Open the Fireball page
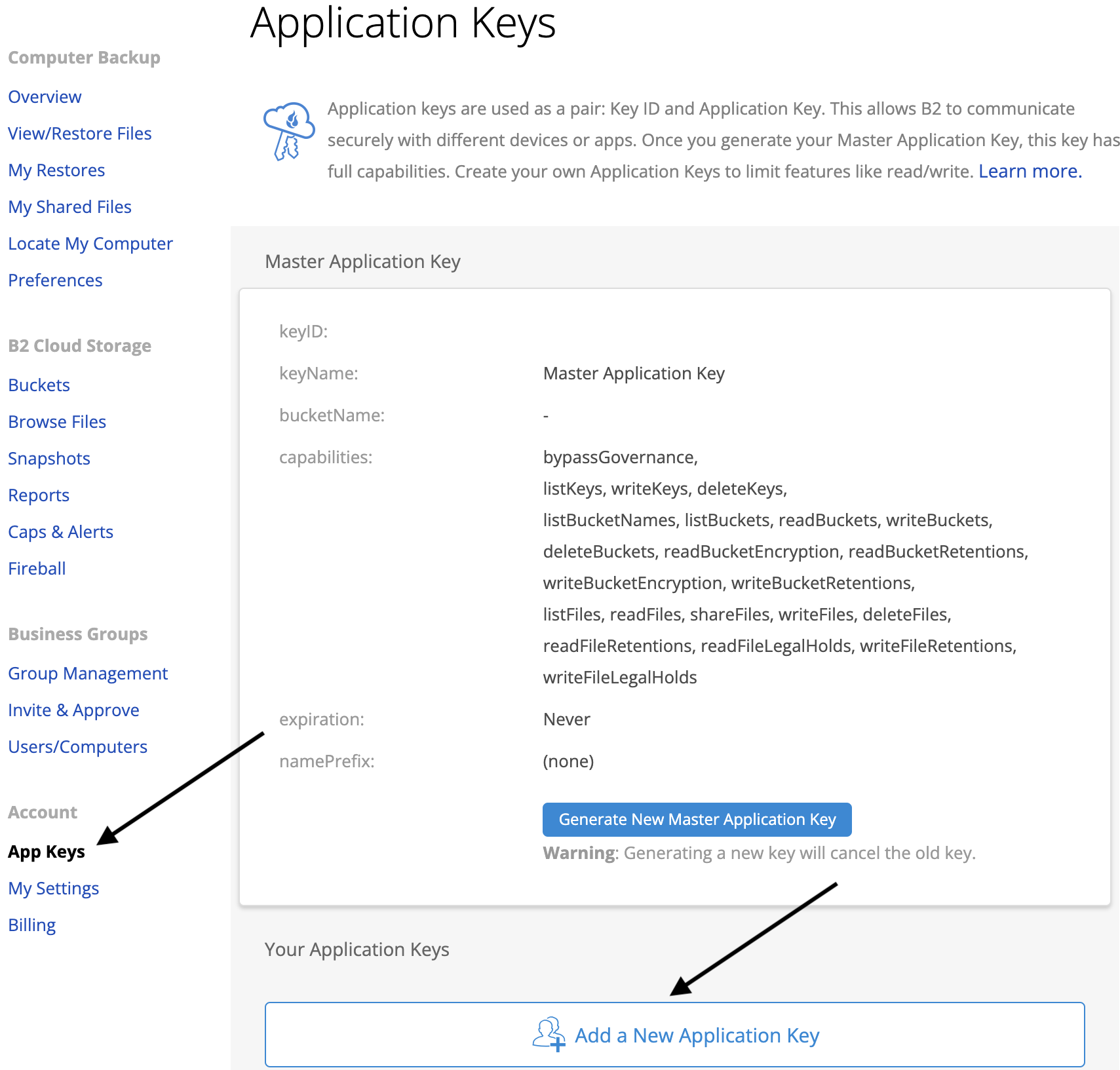 (37, 568)
